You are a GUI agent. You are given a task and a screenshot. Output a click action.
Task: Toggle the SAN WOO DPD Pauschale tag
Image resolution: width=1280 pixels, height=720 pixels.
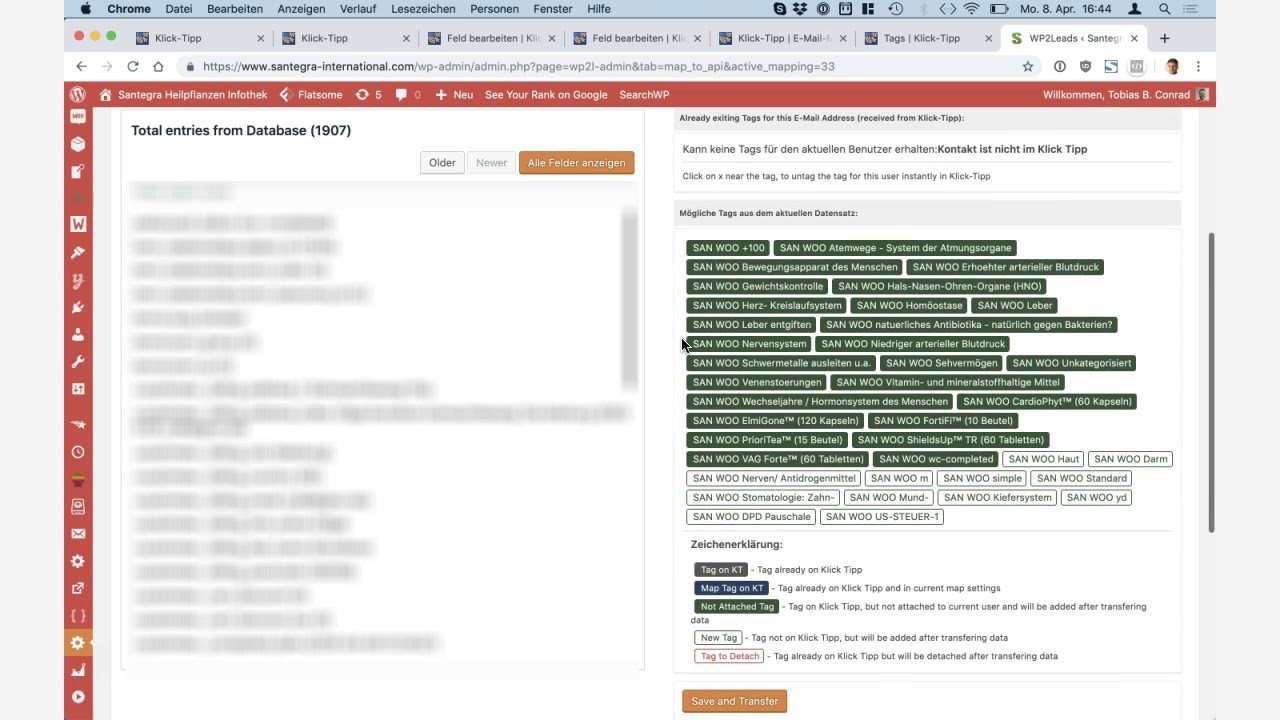point(752,517)
